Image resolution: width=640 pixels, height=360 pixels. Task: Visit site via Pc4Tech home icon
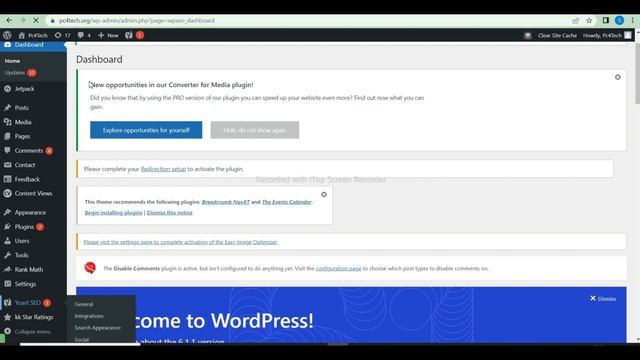pyautogui.click(x=33, y=36)
